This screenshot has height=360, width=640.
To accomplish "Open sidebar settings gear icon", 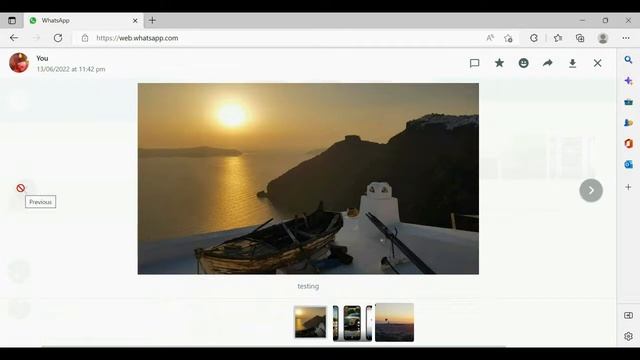I will tap(629, 336).
